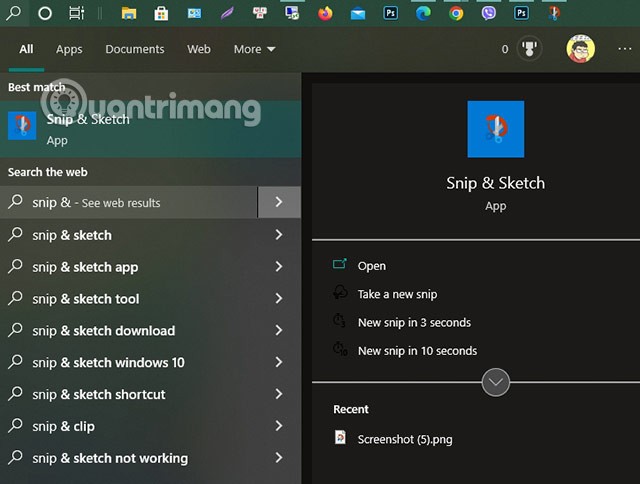Click the Screenshot (5).png file icon

340,437
